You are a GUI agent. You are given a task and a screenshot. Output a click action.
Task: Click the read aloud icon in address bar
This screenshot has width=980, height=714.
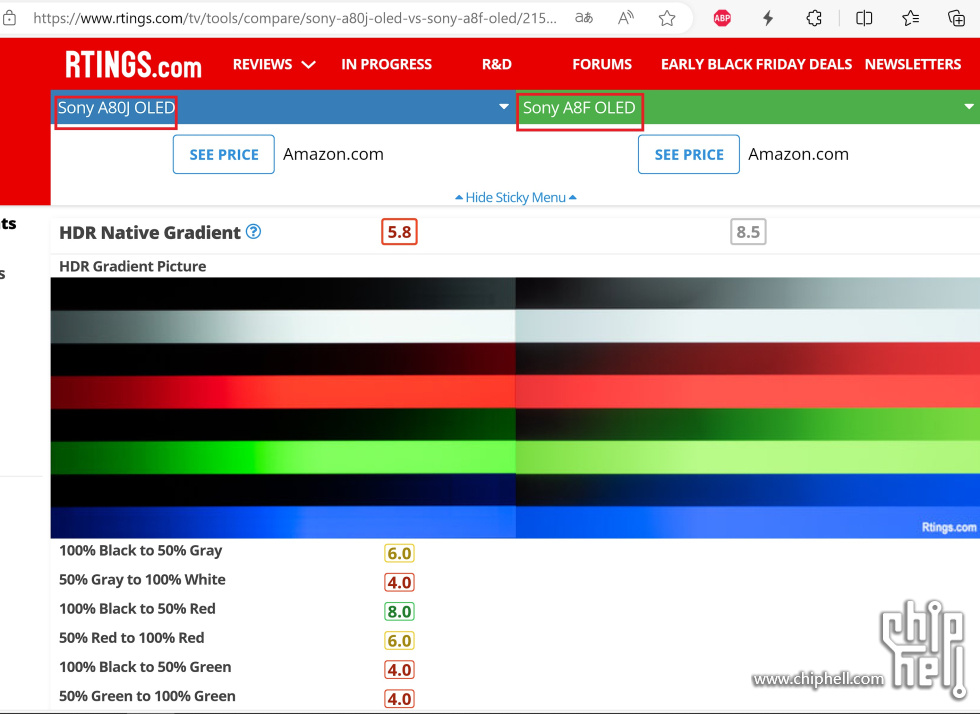(626, 18)
